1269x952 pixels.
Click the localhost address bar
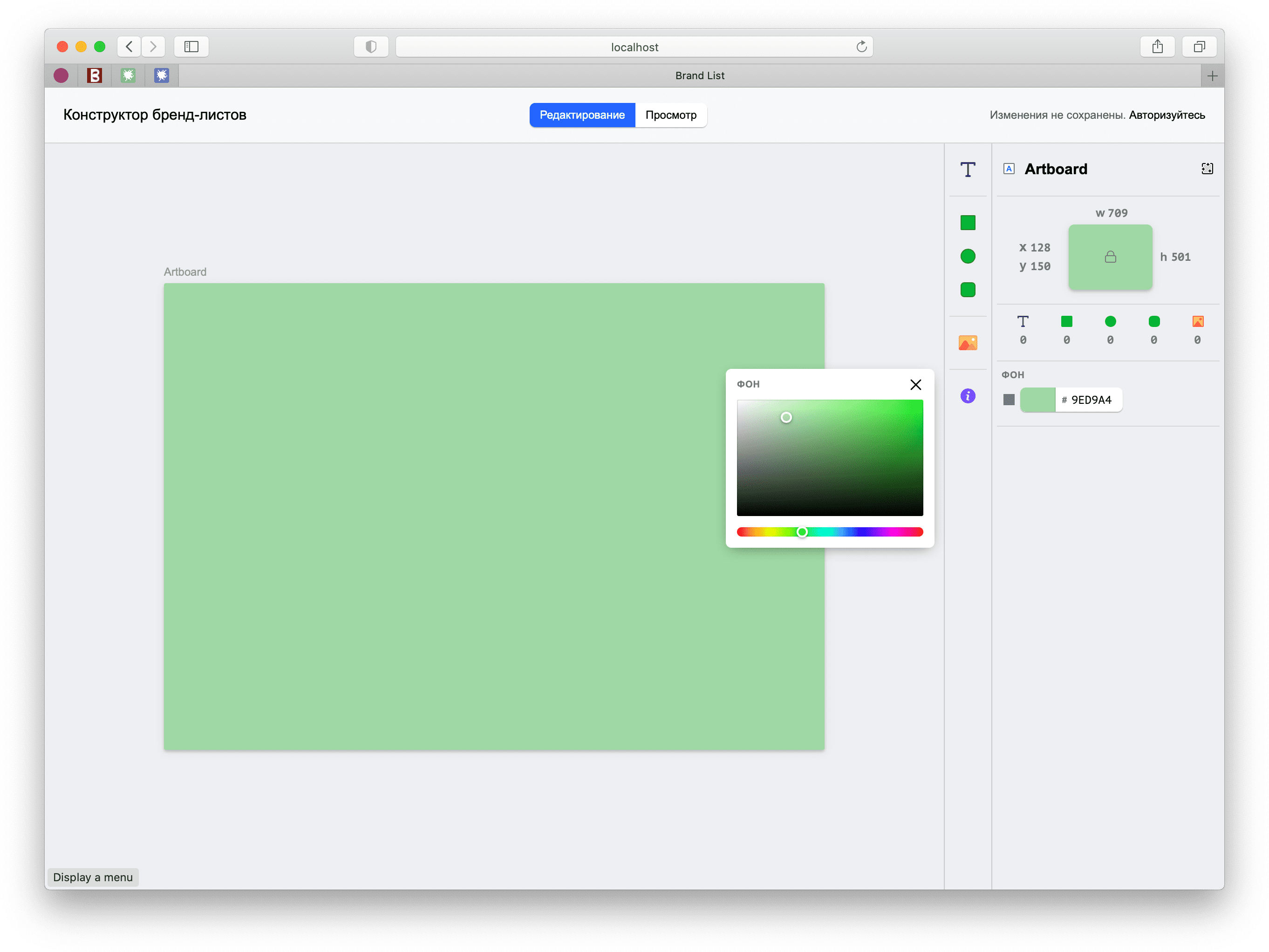[x=634, y=47]
